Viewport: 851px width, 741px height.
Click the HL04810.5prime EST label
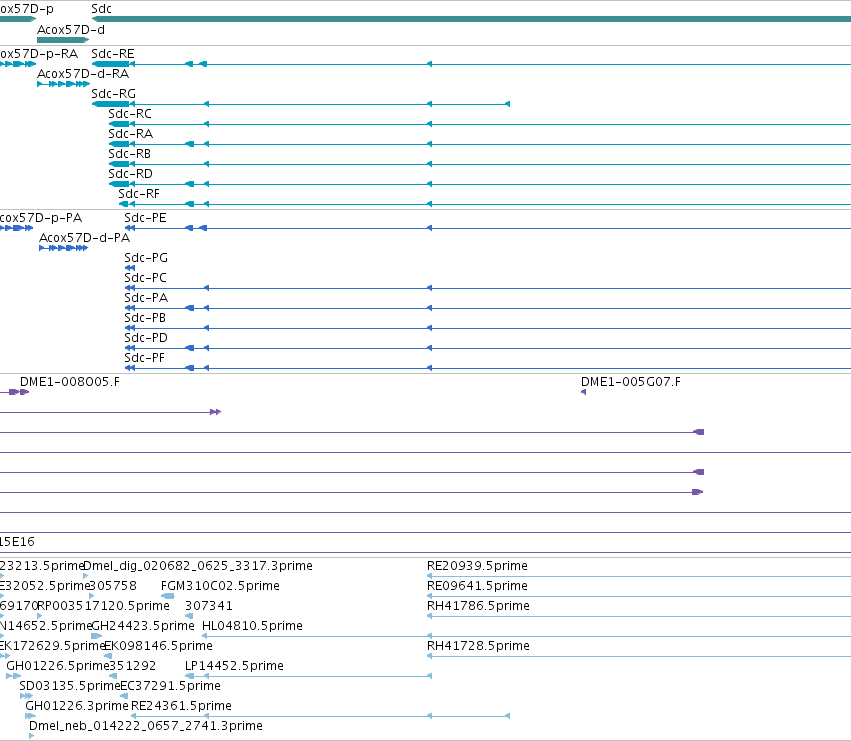[x=252, y=626]
